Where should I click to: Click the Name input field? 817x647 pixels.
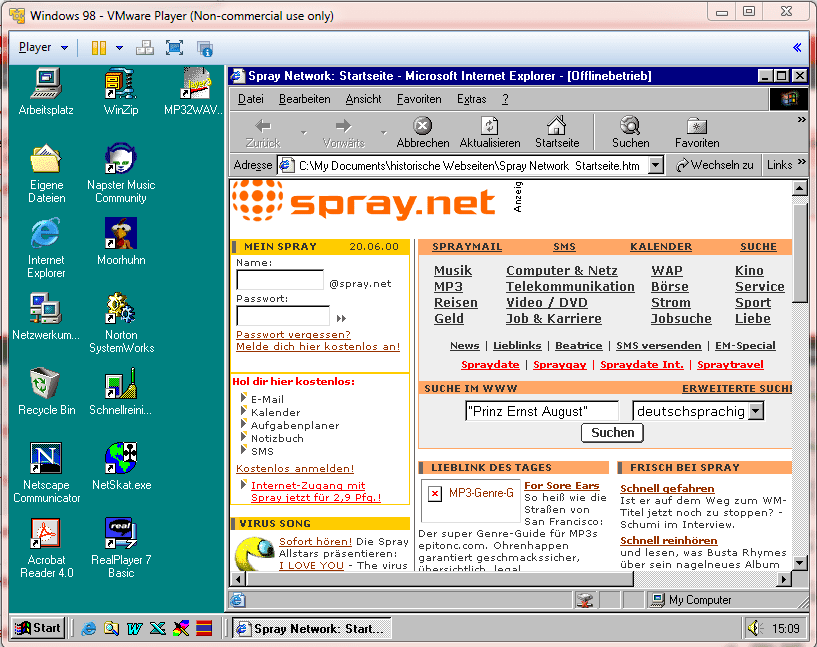coord(280,280)
